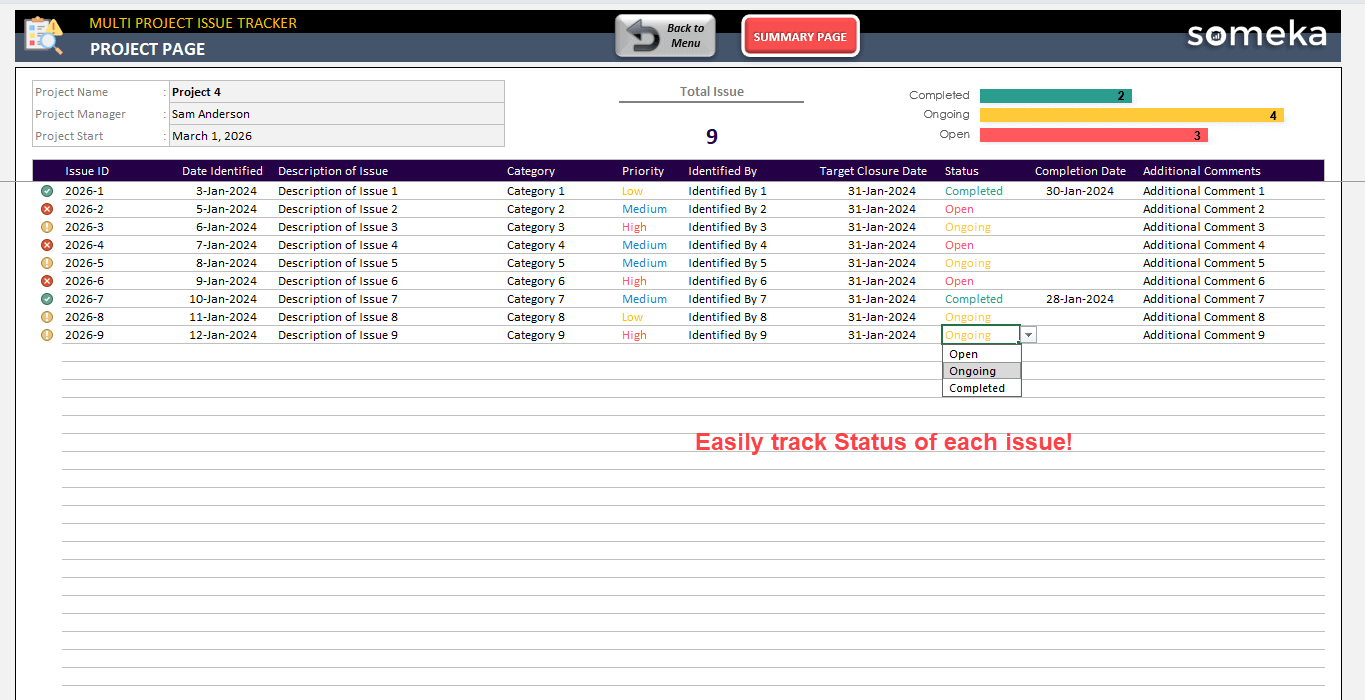This screenshot has height=700, width=1365.
Task: Open the status dropdown arrow for issue 2026-9
Action: [1028, 335]
